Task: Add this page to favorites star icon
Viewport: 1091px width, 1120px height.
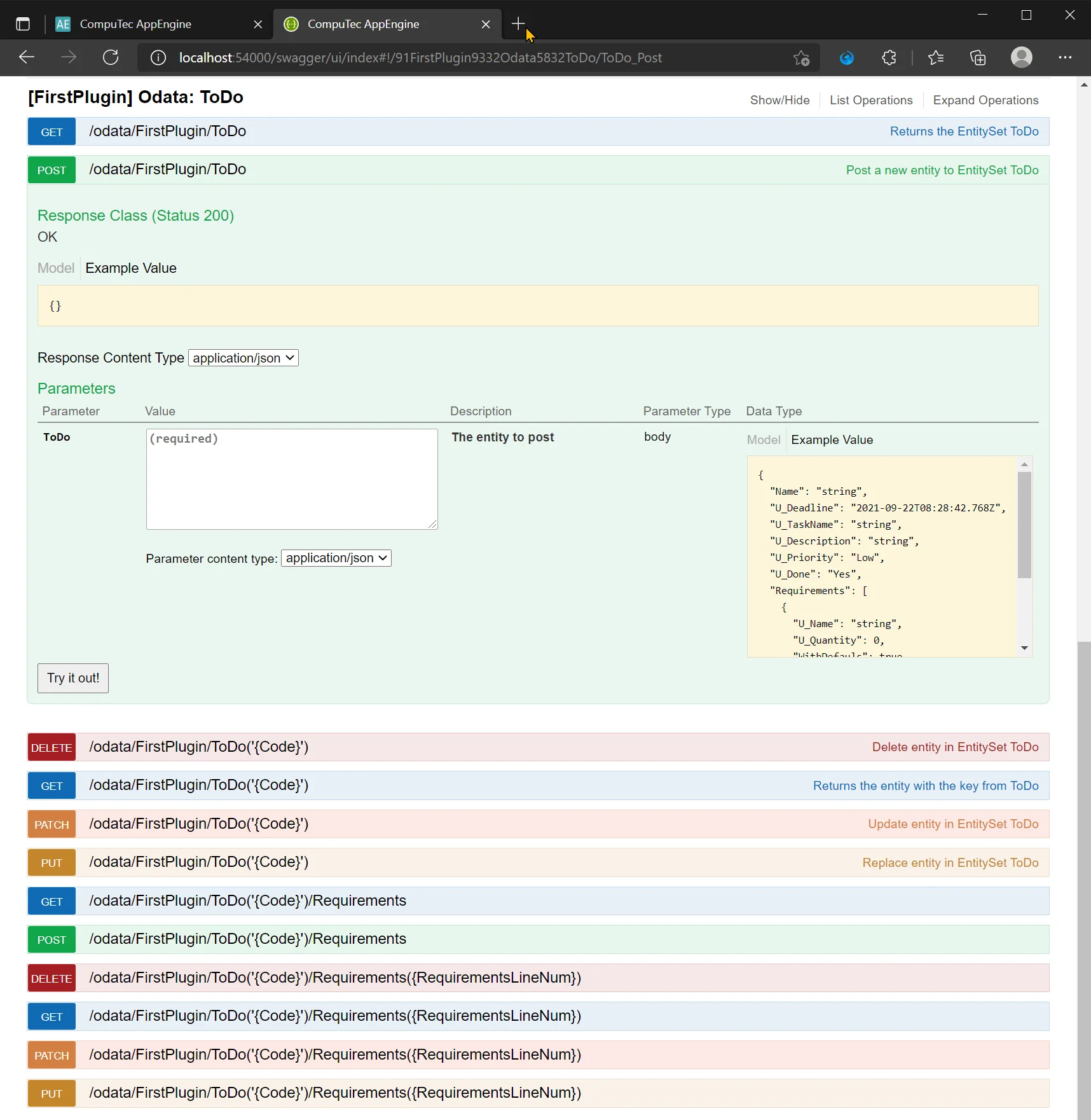Action: coord(801,58)
